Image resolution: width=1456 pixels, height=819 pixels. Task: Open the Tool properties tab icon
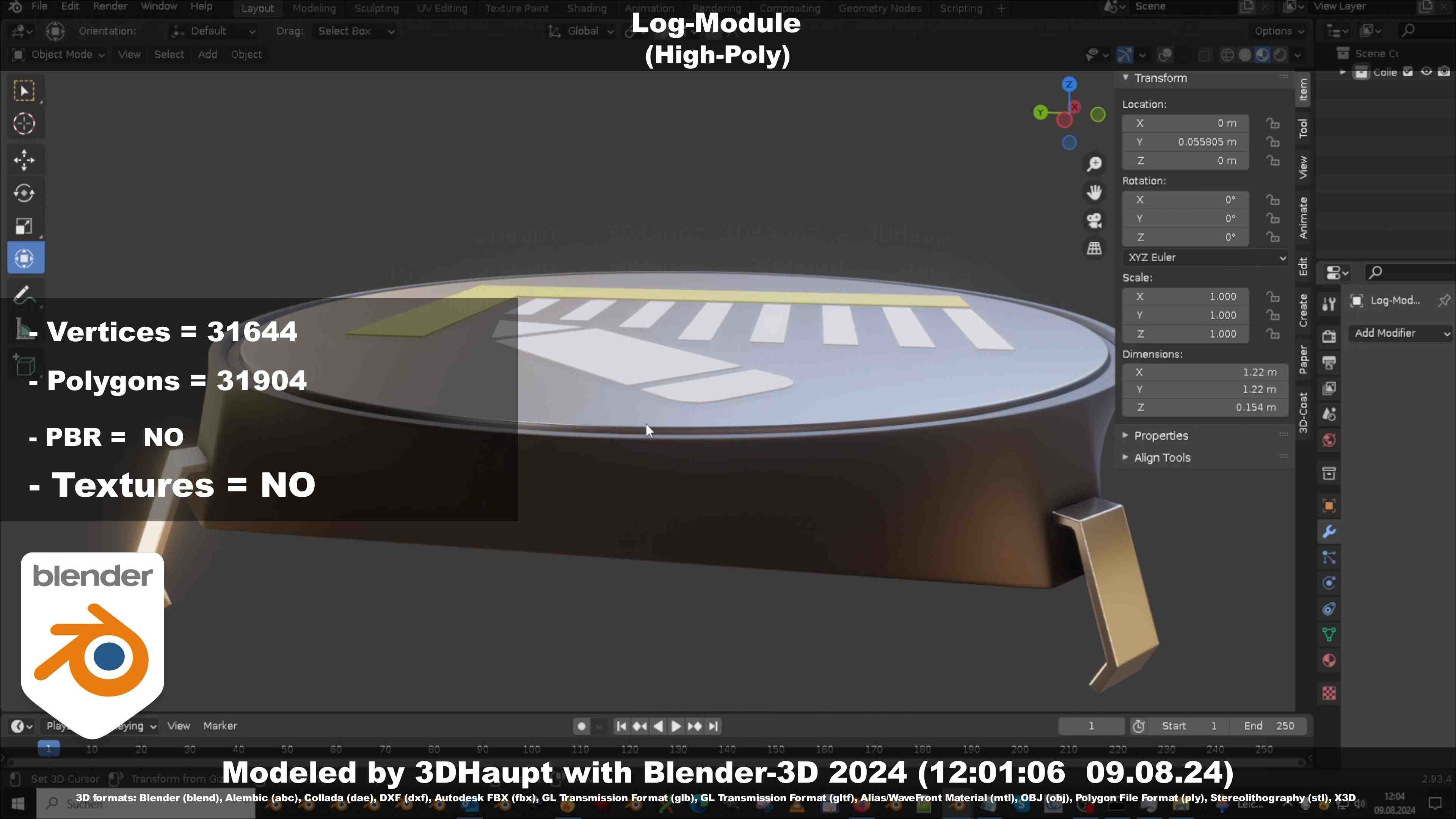tap(1329, 304)
